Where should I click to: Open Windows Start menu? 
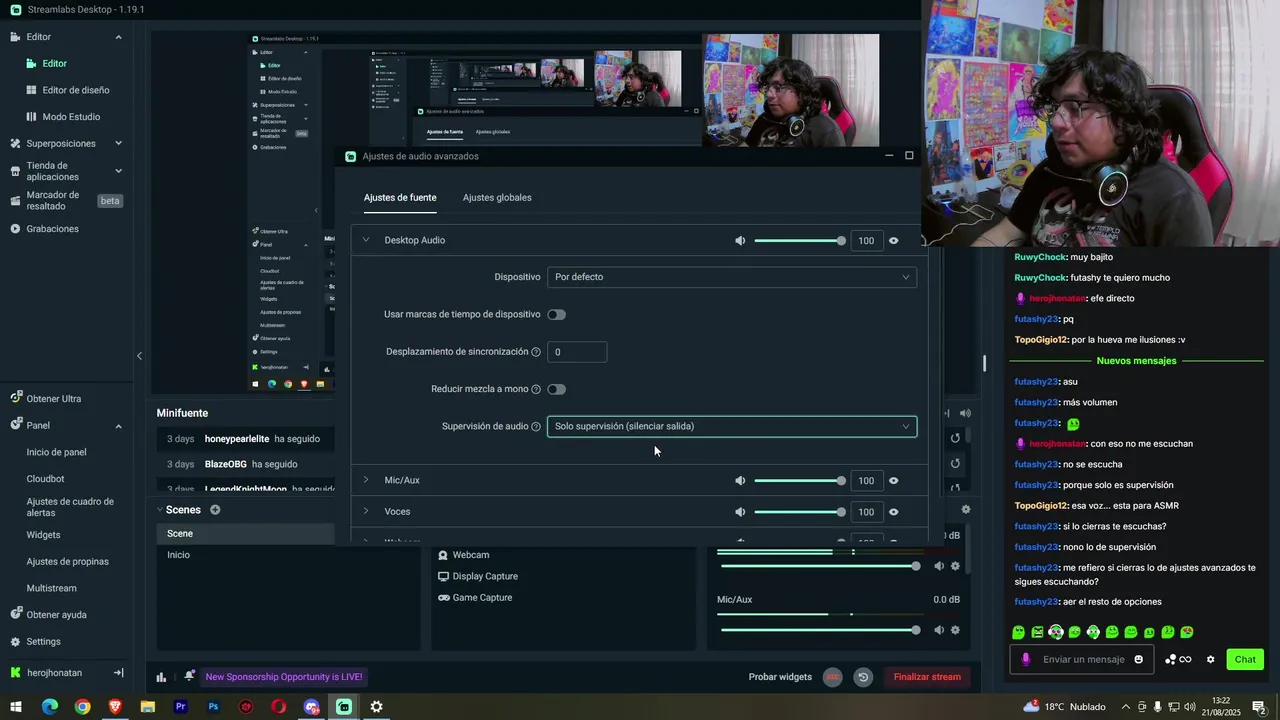tap(16, 707)
